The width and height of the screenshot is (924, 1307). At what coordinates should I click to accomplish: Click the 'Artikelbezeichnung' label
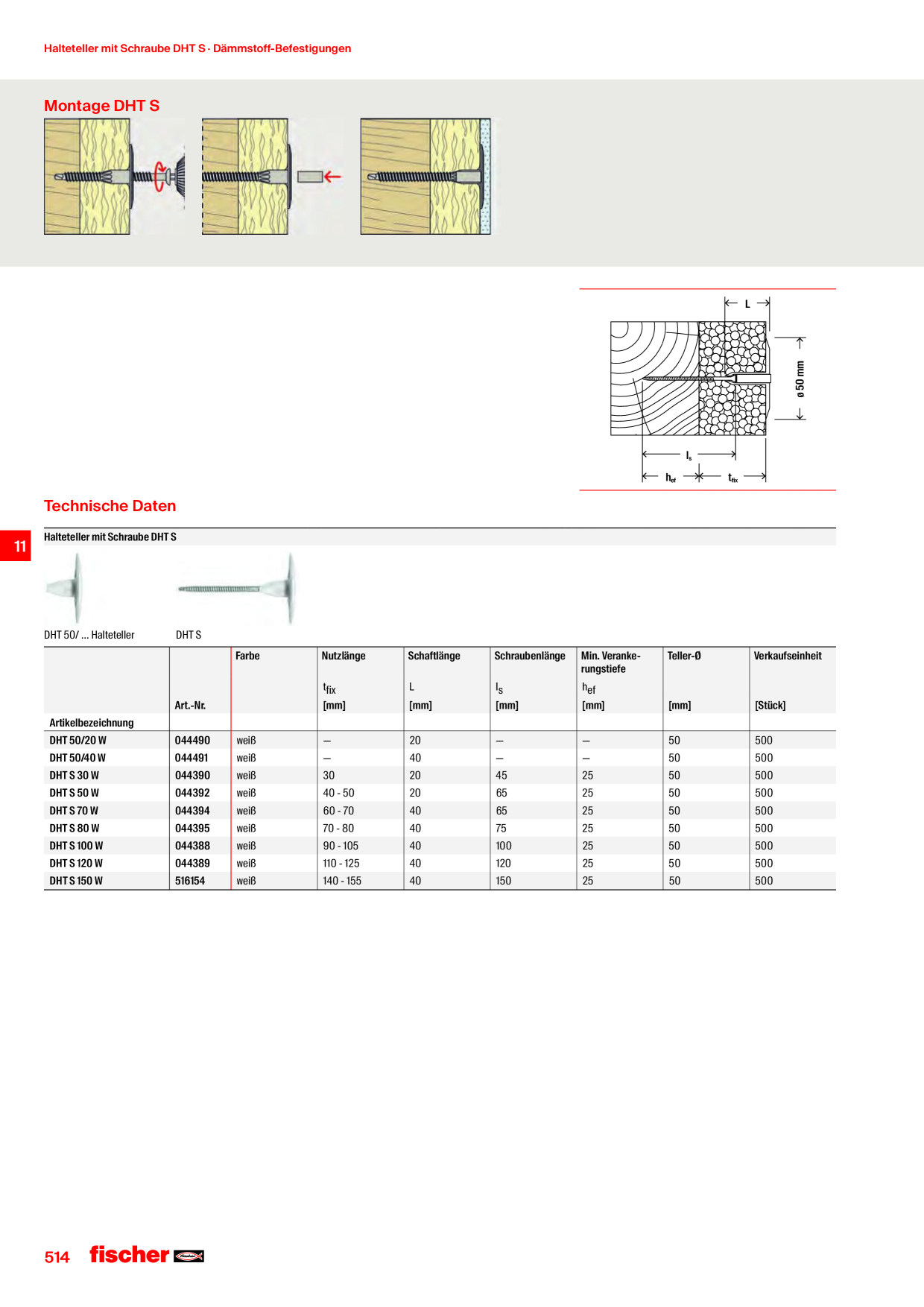tap(92, 723)
